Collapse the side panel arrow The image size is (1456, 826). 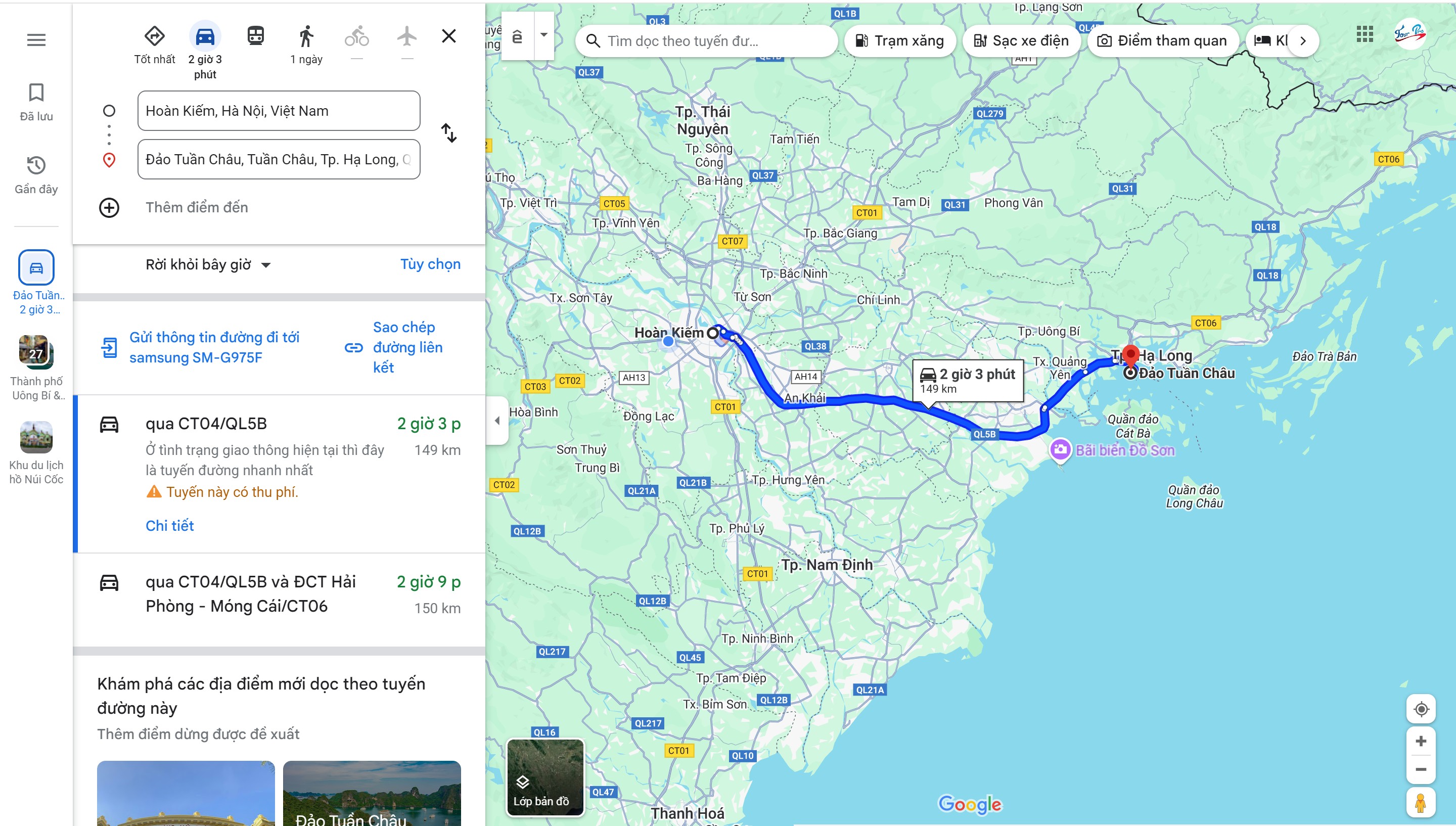click(497, 421)
